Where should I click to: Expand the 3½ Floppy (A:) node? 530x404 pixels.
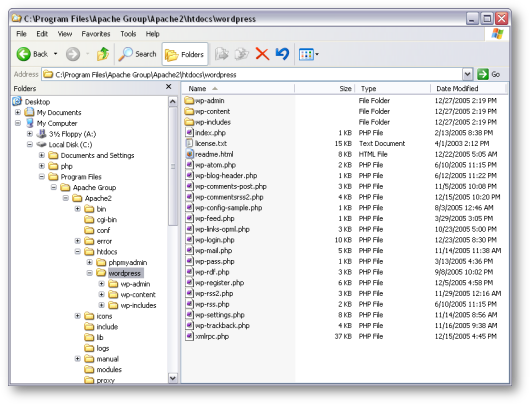point(30,134)
